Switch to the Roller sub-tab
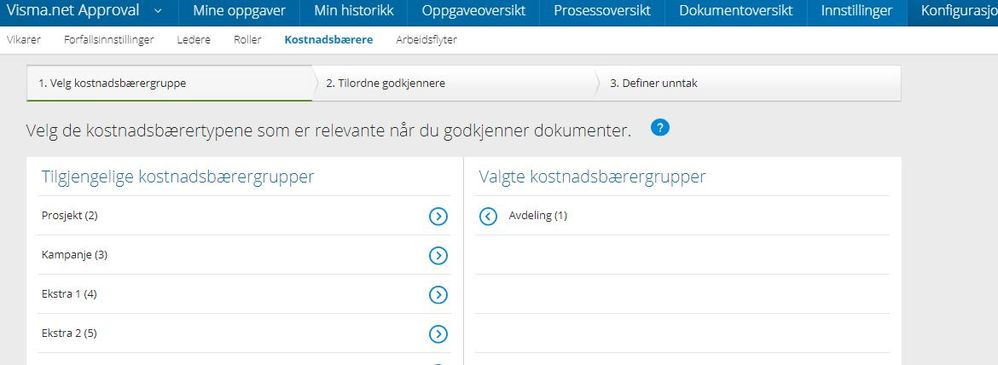The image size is (998, 365). [248, 40]
